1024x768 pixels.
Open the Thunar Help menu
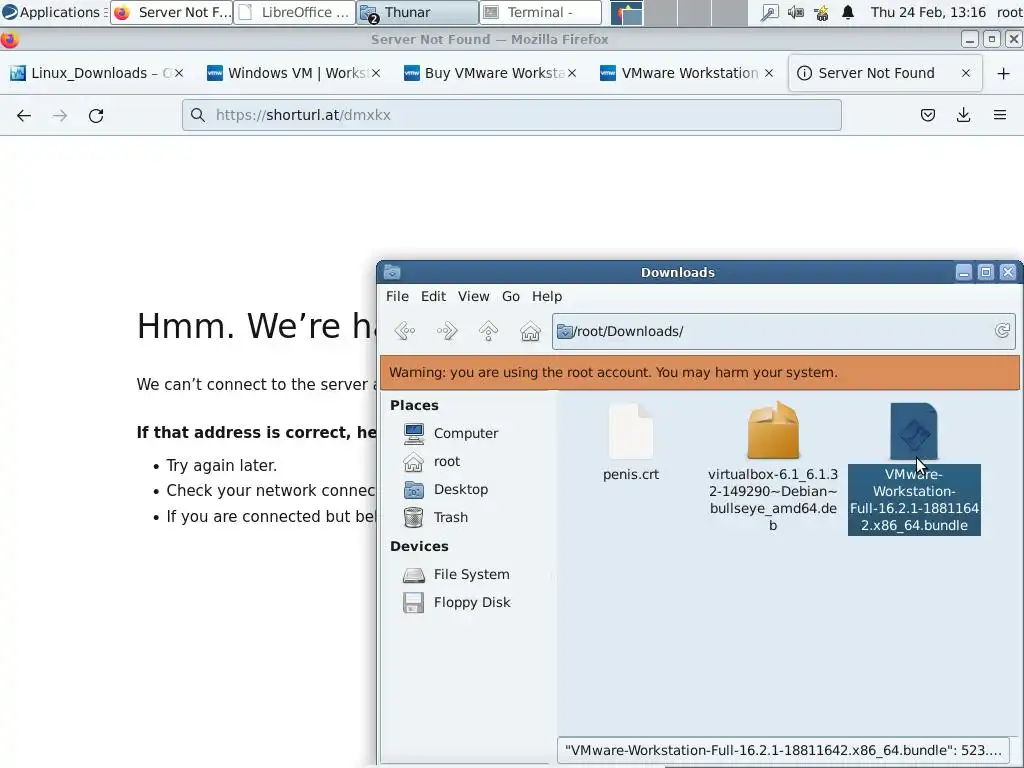tap(547, 296)
